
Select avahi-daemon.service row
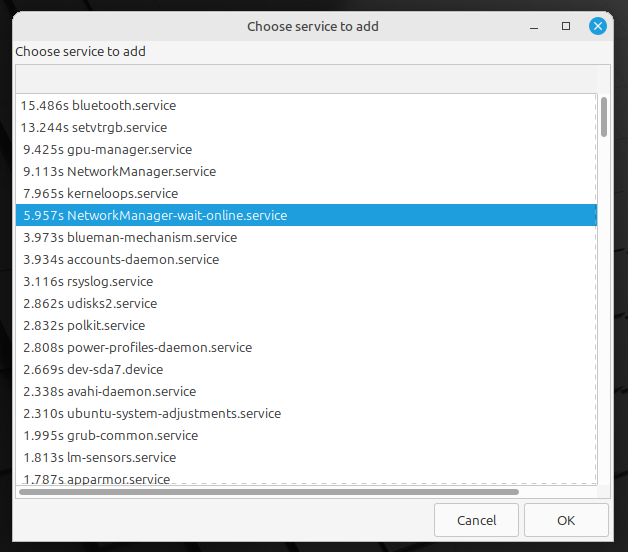click(x=306, y=392)
